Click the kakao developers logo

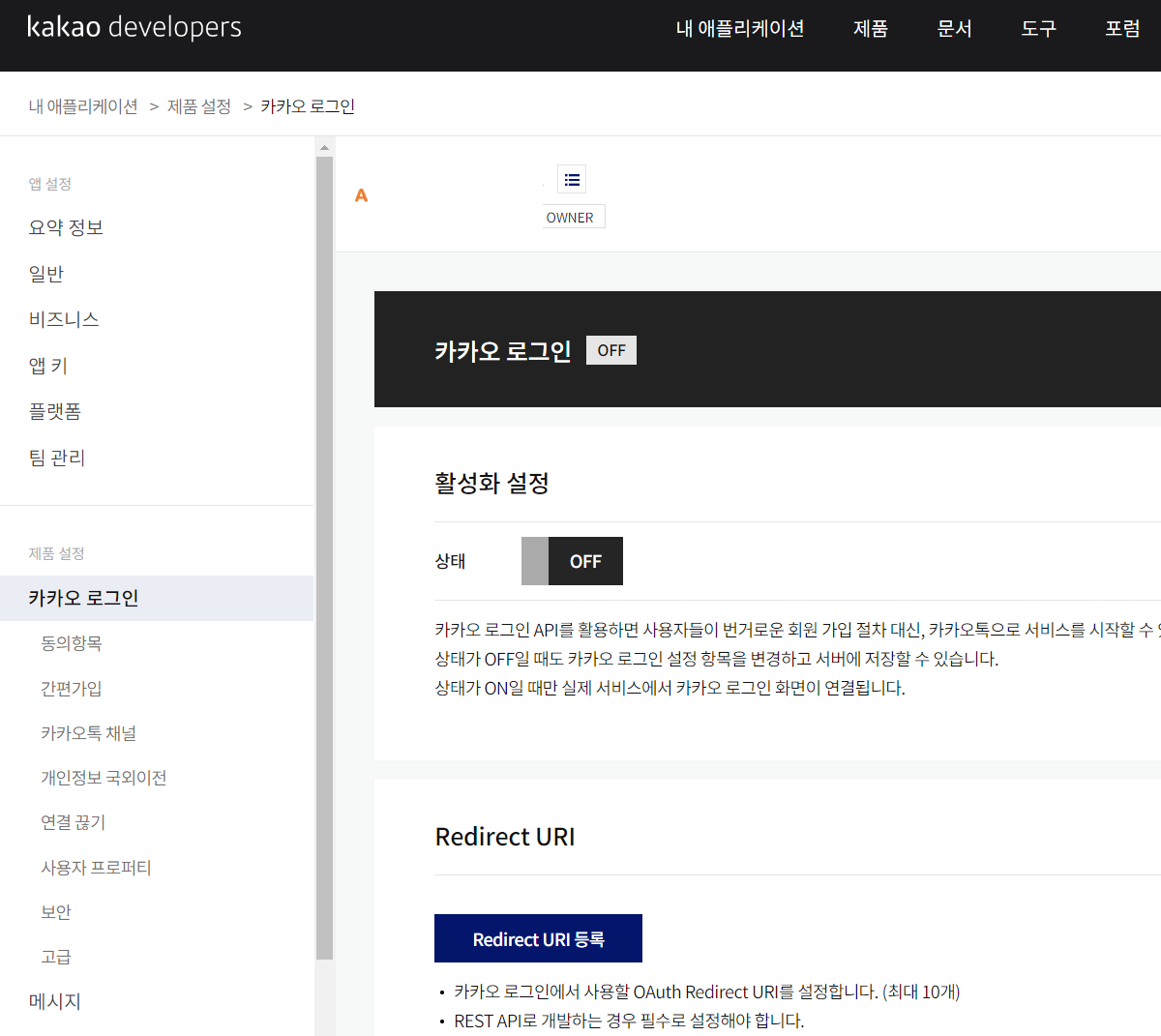[x=134, y=27]
